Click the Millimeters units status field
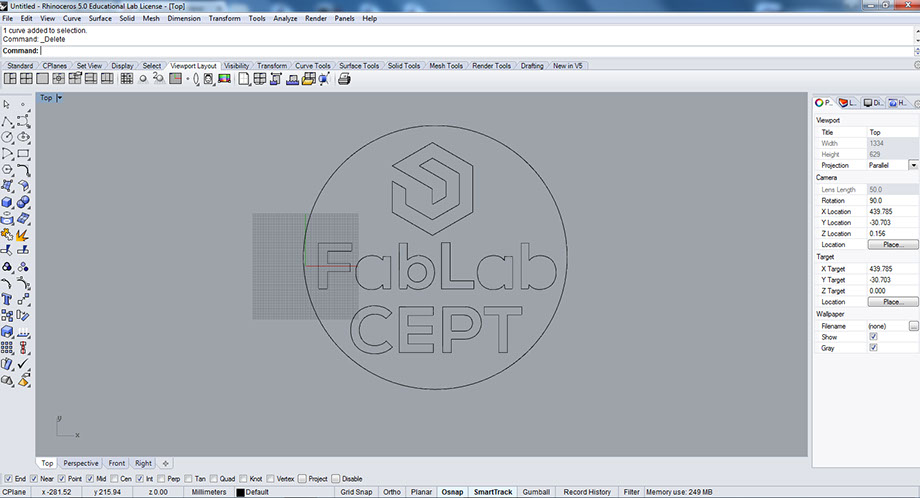The width and height of the screenshot is (920, 498). point(209,492)
